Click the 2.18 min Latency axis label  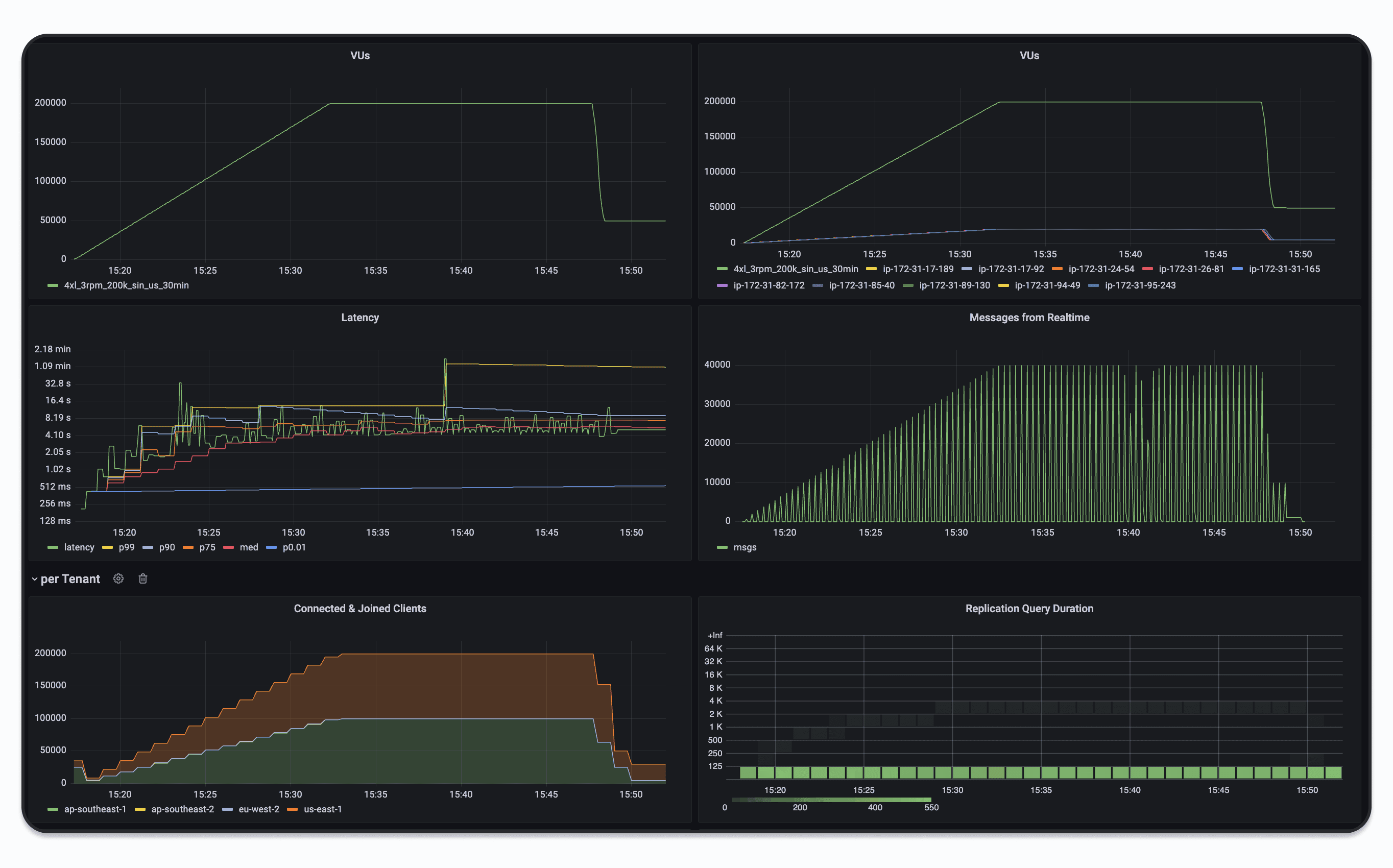coord(53,349)
